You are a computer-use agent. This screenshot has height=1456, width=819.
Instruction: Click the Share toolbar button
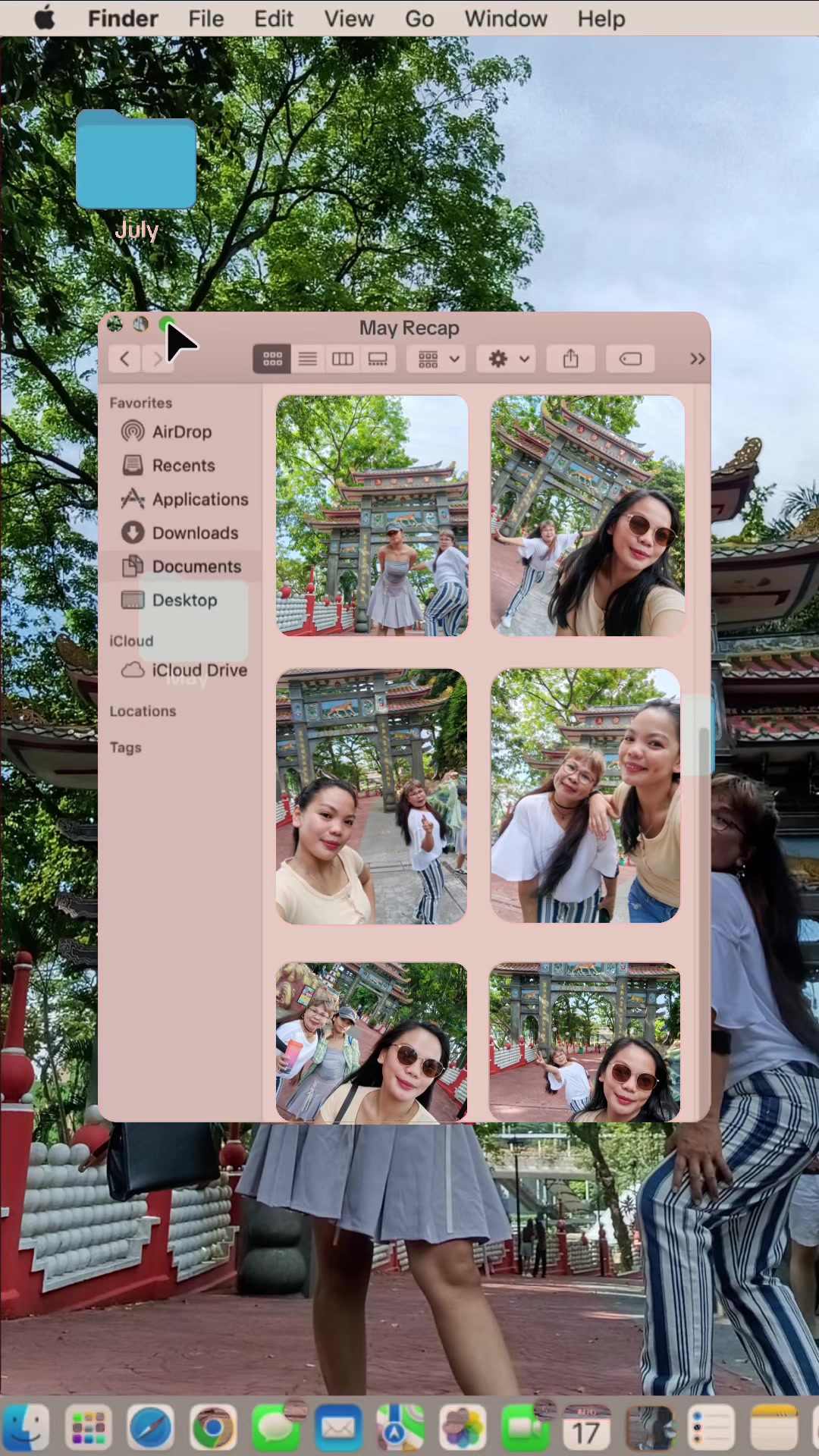[571, 359]
